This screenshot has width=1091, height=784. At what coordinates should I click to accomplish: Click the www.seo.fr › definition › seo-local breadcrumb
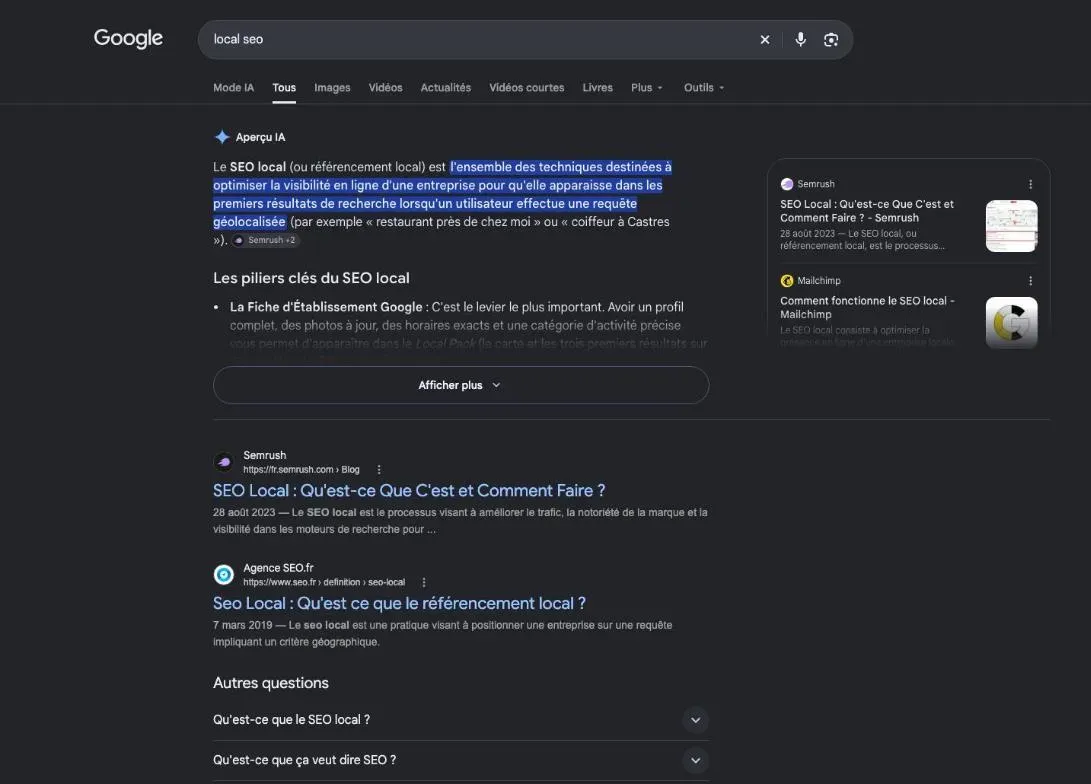pos(324,582)
